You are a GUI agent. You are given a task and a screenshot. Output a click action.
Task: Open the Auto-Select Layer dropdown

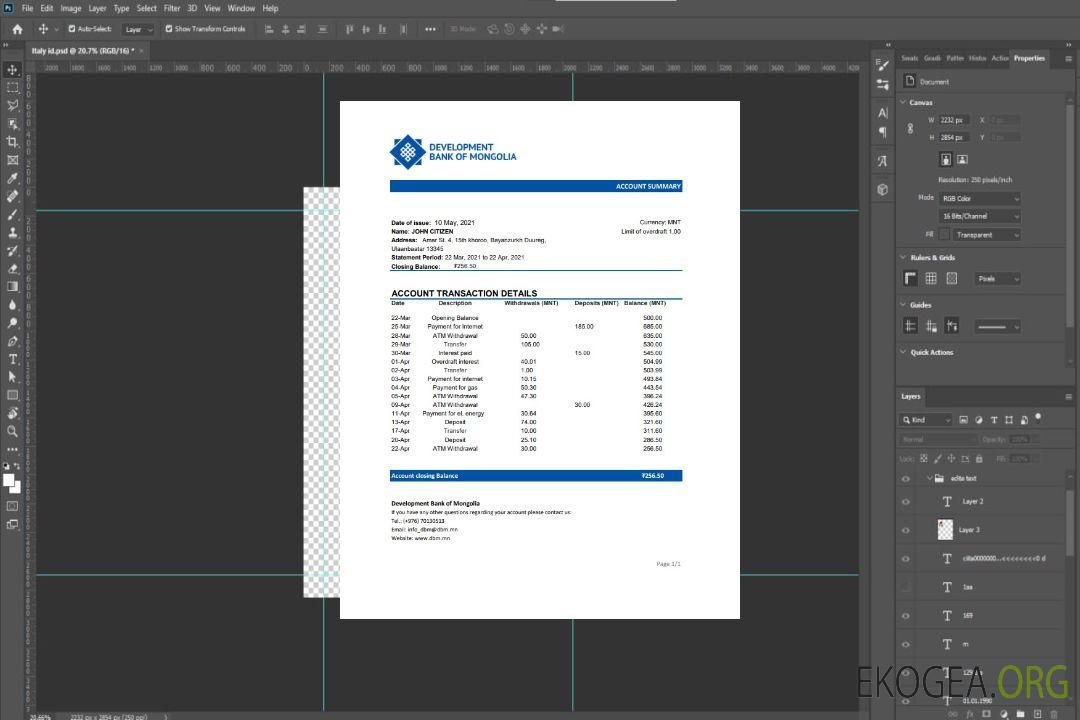[138, 30]
